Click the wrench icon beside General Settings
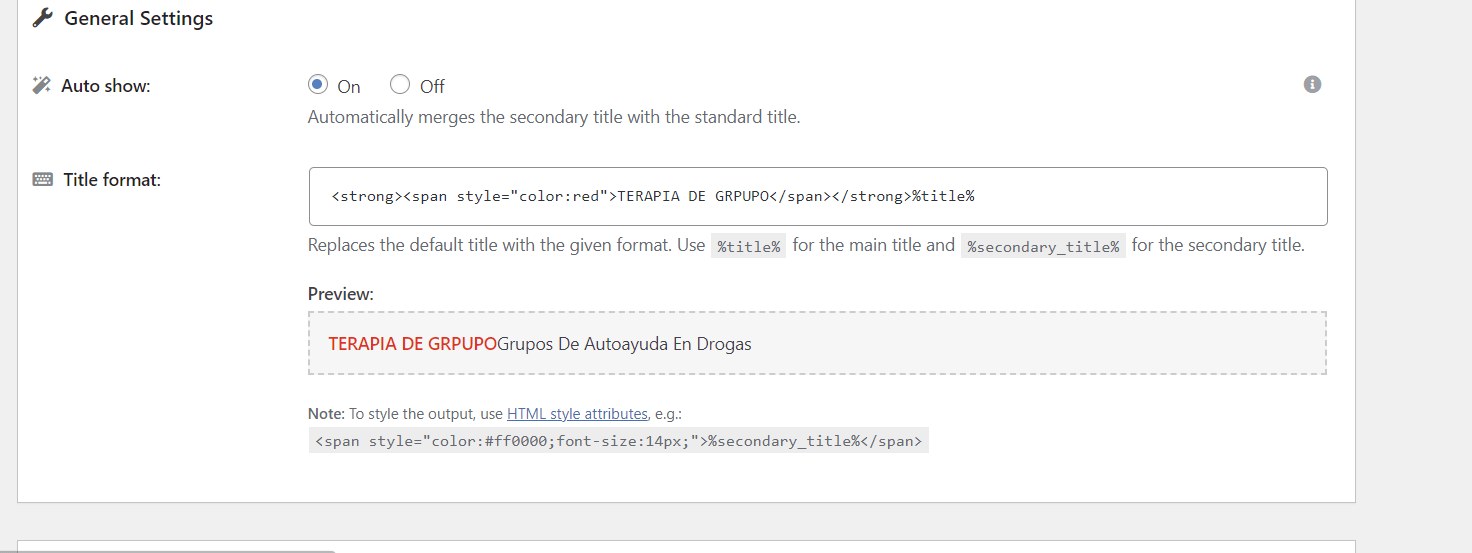 pos(42,18)
